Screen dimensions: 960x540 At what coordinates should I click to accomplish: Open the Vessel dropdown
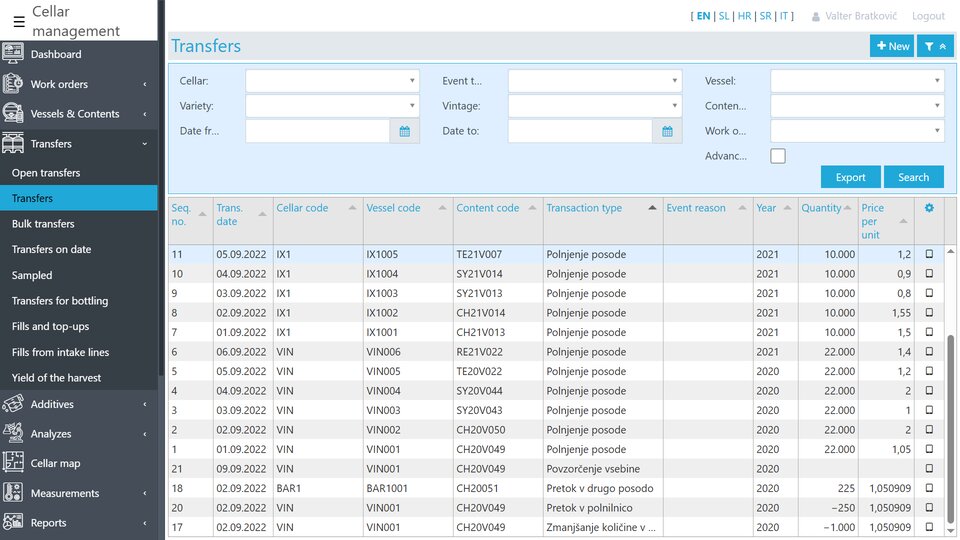856,81
